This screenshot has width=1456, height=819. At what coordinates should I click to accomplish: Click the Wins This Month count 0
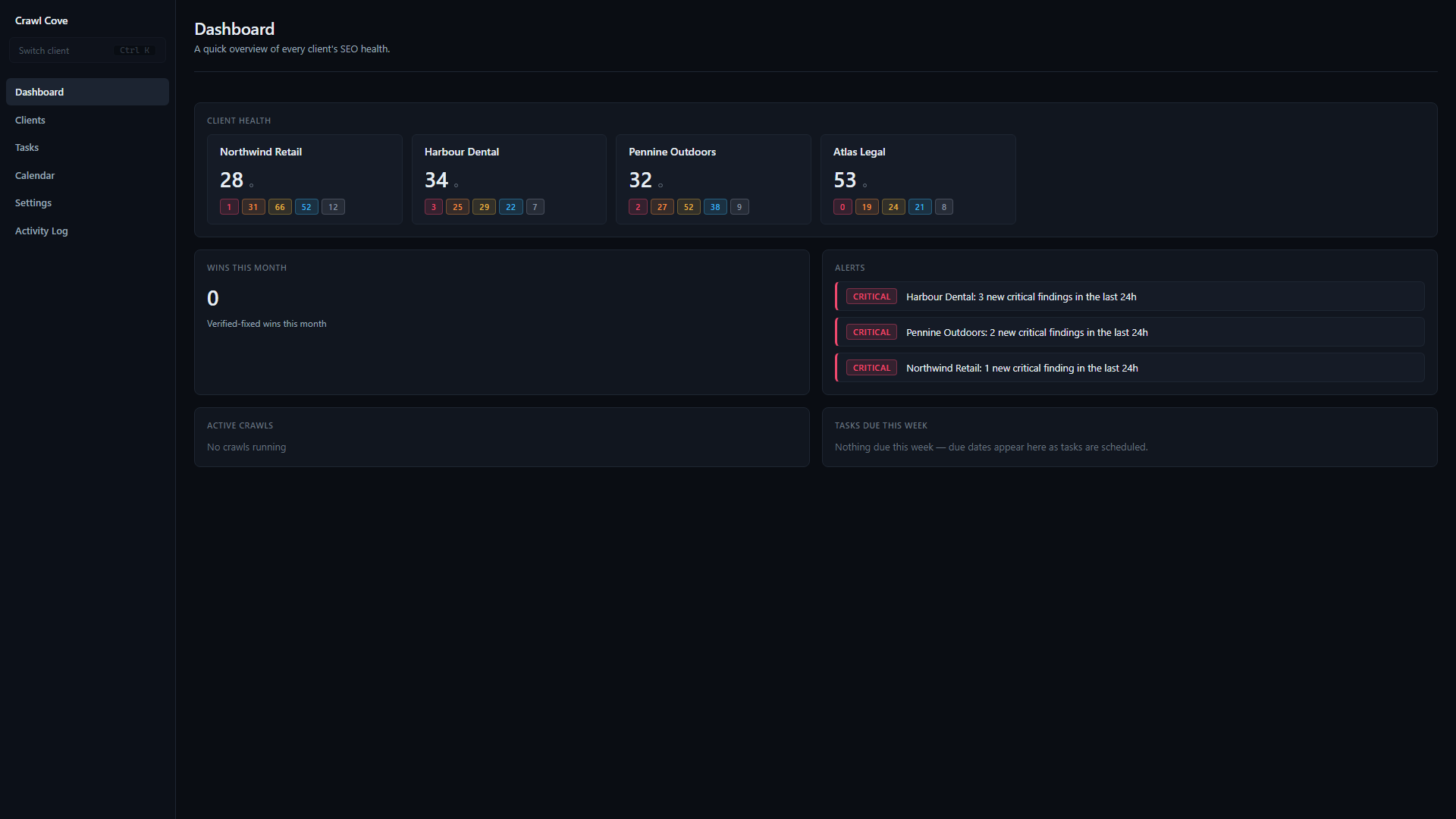point(213,298)
